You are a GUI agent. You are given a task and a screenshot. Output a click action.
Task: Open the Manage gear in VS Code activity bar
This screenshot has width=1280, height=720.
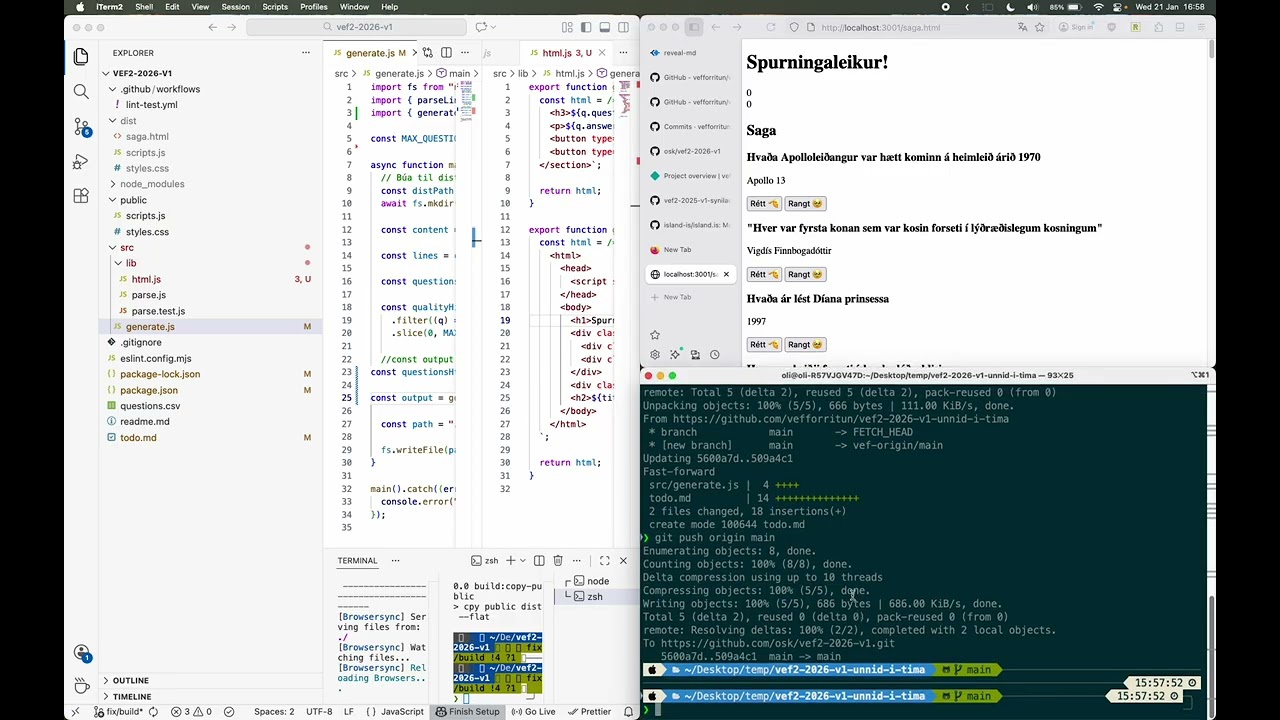click(81, 687)
